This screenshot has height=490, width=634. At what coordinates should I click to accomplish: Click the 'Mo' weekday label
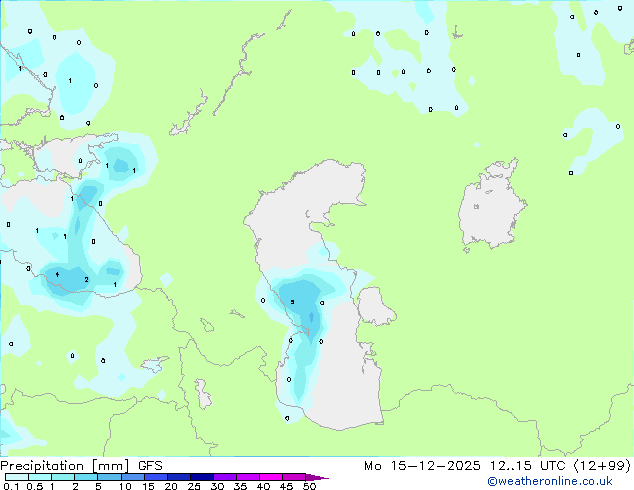coord(373,466)
